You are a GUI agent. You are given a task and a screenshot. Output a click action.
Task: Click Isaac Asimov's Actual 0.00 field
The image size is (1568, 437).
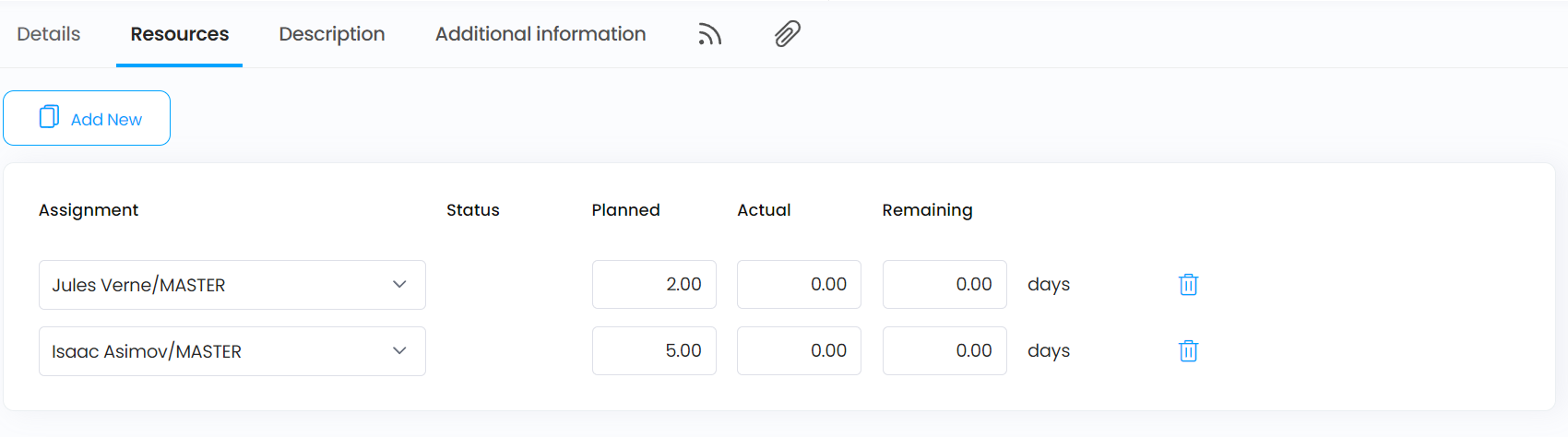coord(799,351)
